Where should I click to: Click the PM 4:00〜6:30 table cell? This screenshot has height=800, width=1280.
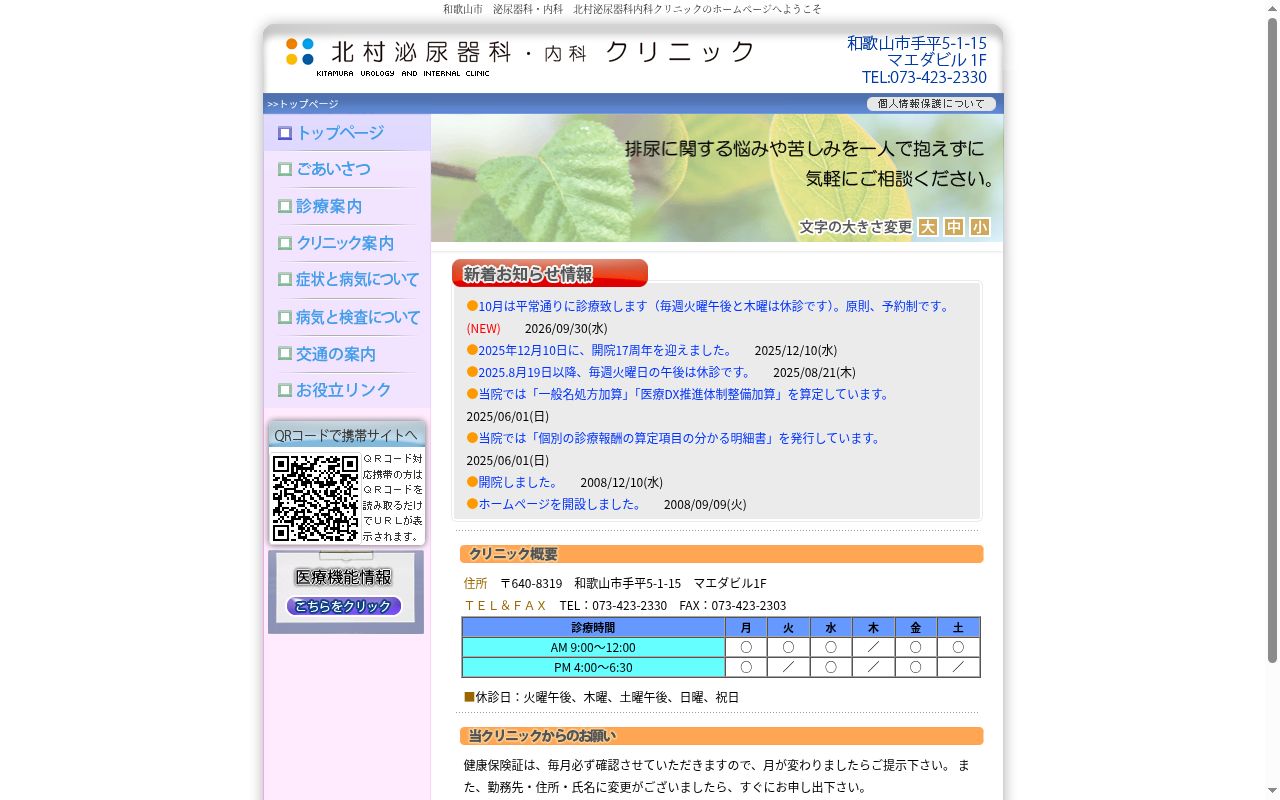click(593, 668)
